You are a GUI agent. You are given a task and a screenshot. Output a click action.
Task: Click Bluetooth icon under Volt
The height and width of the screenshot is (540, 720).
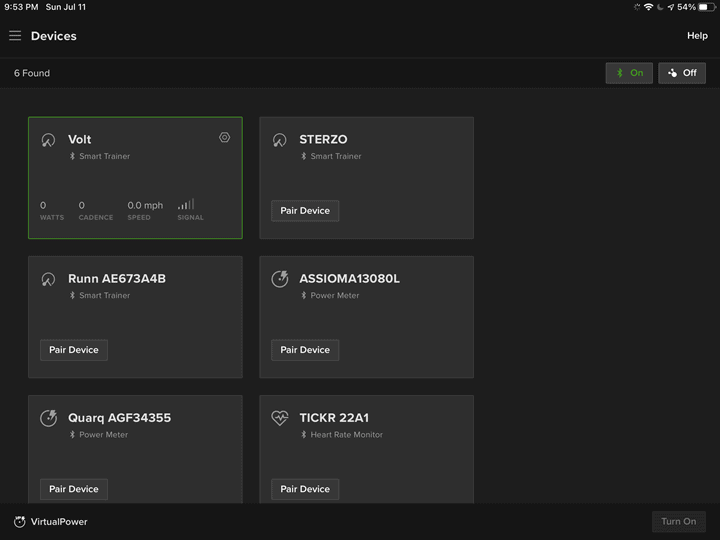pyautogui.click(x=72, y=156)
